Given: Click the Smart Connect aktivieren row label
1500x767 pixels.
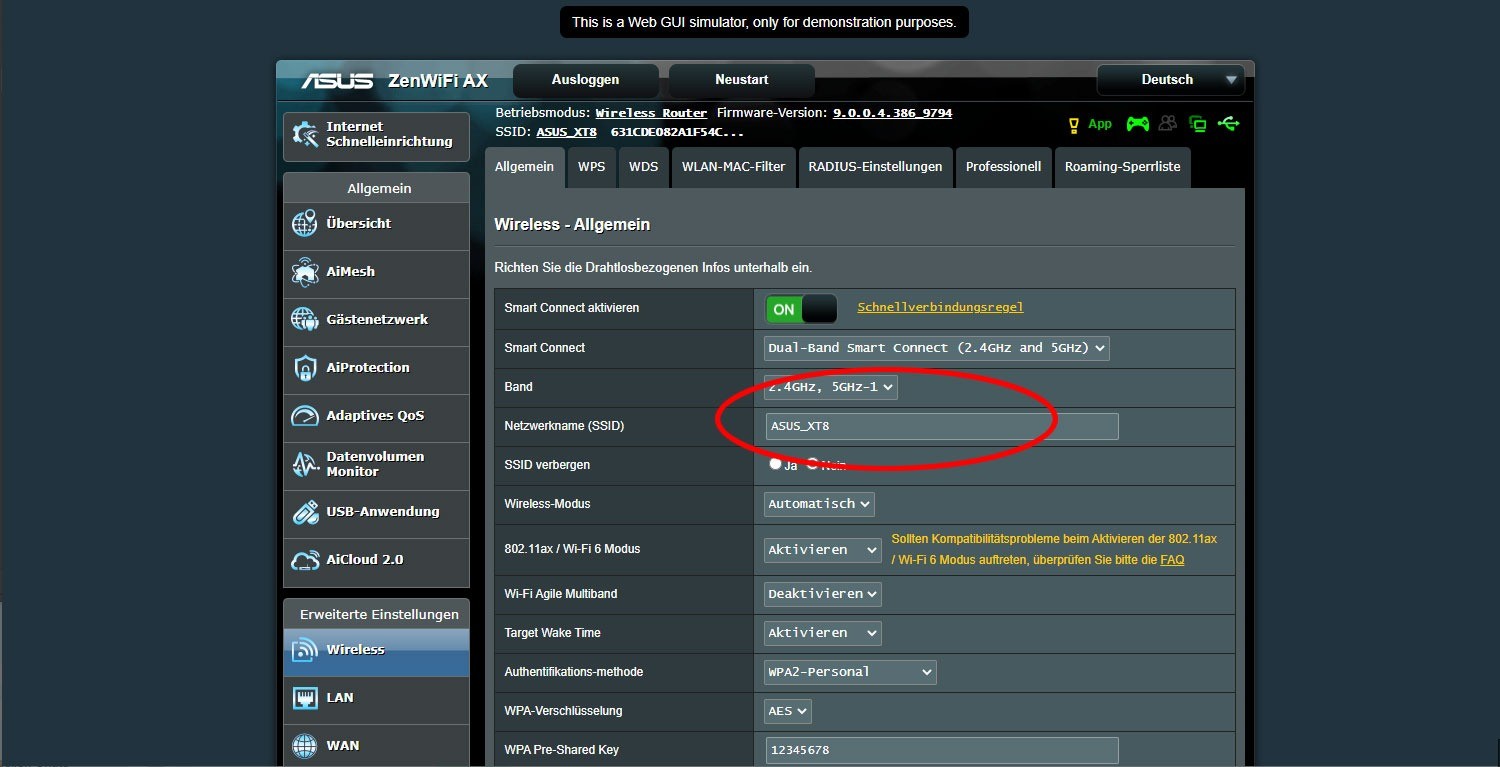Looking at the screenshot, I should coord(571,308).
